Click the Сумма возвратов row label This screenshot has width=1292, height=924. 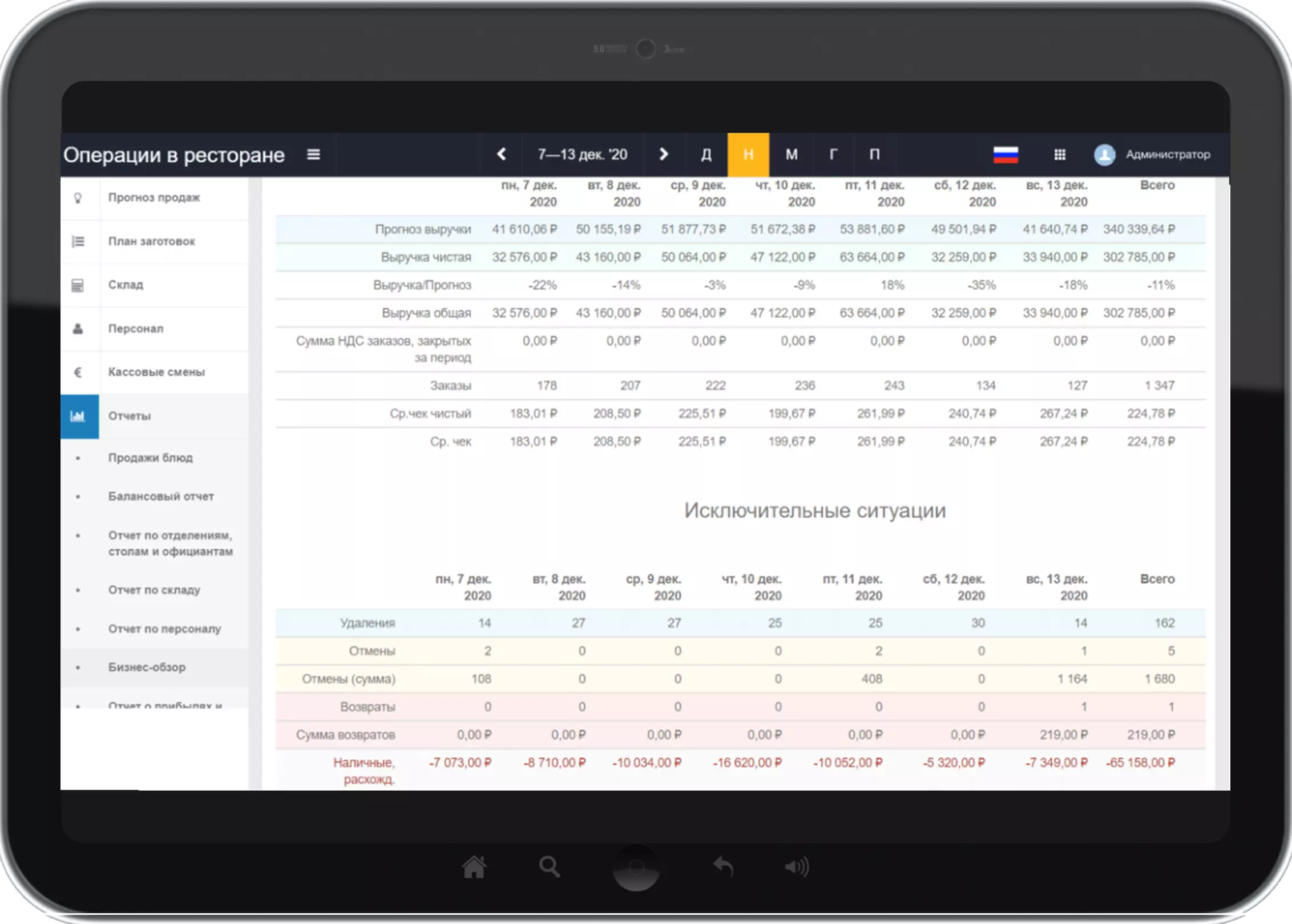click(345, 735)
